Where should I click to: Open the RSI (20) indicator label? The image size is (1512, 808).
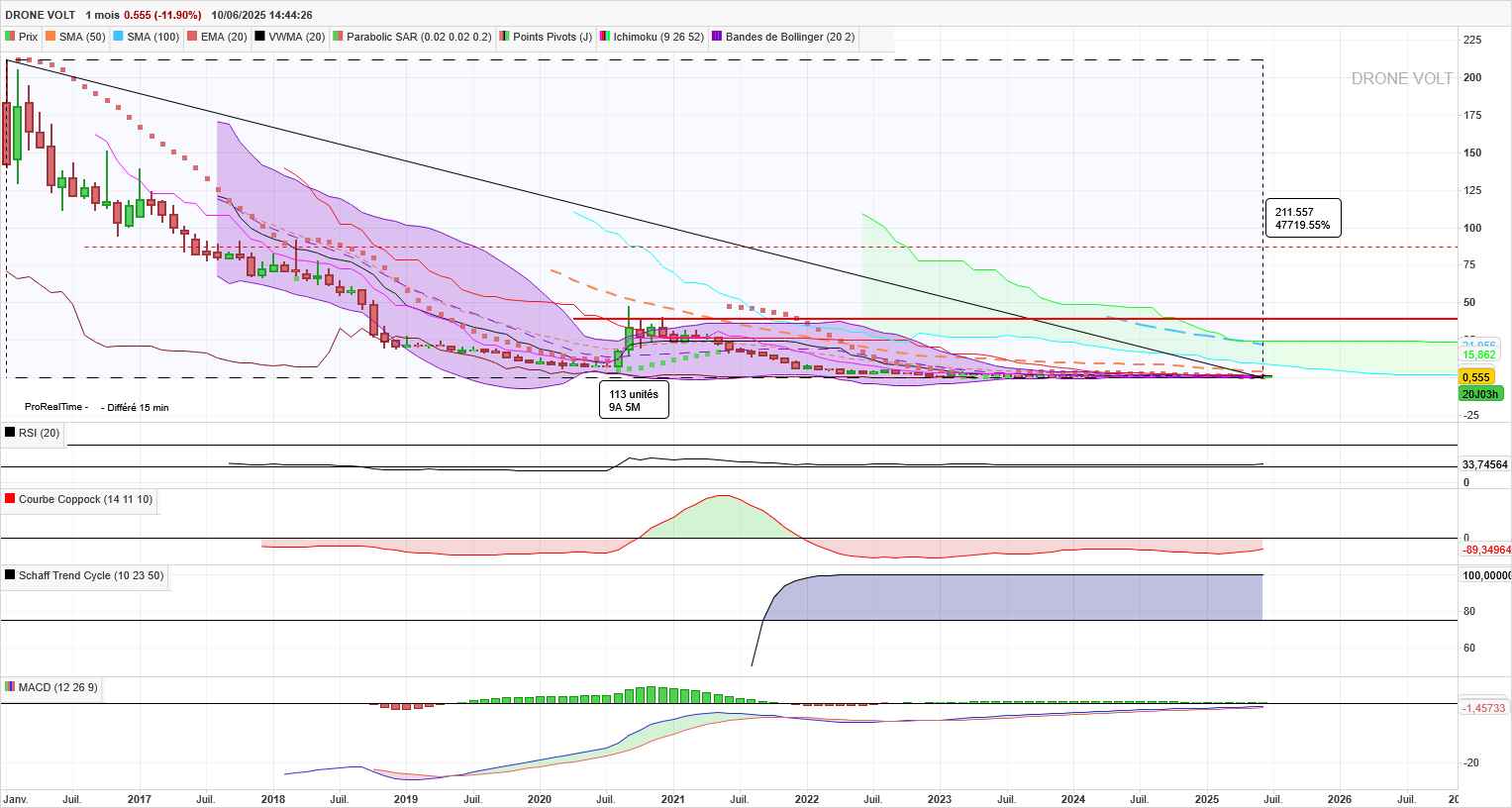tap(39, 432)
